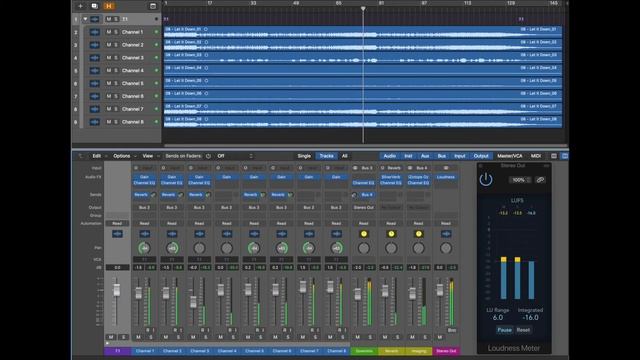This screenshot has width=640, height=360.
Task: Toggle Audio channel strip filter
Action: [x=390, y=156]
